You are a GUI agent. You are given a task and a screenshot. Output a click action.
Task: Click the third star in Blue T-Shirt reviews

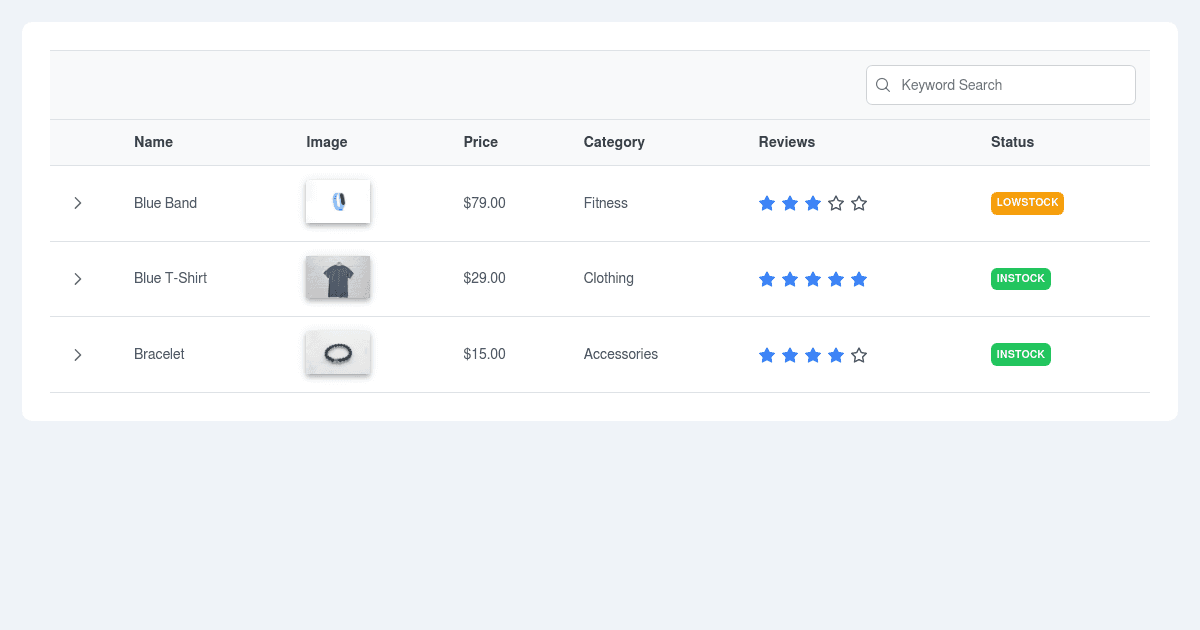point(813,279)
